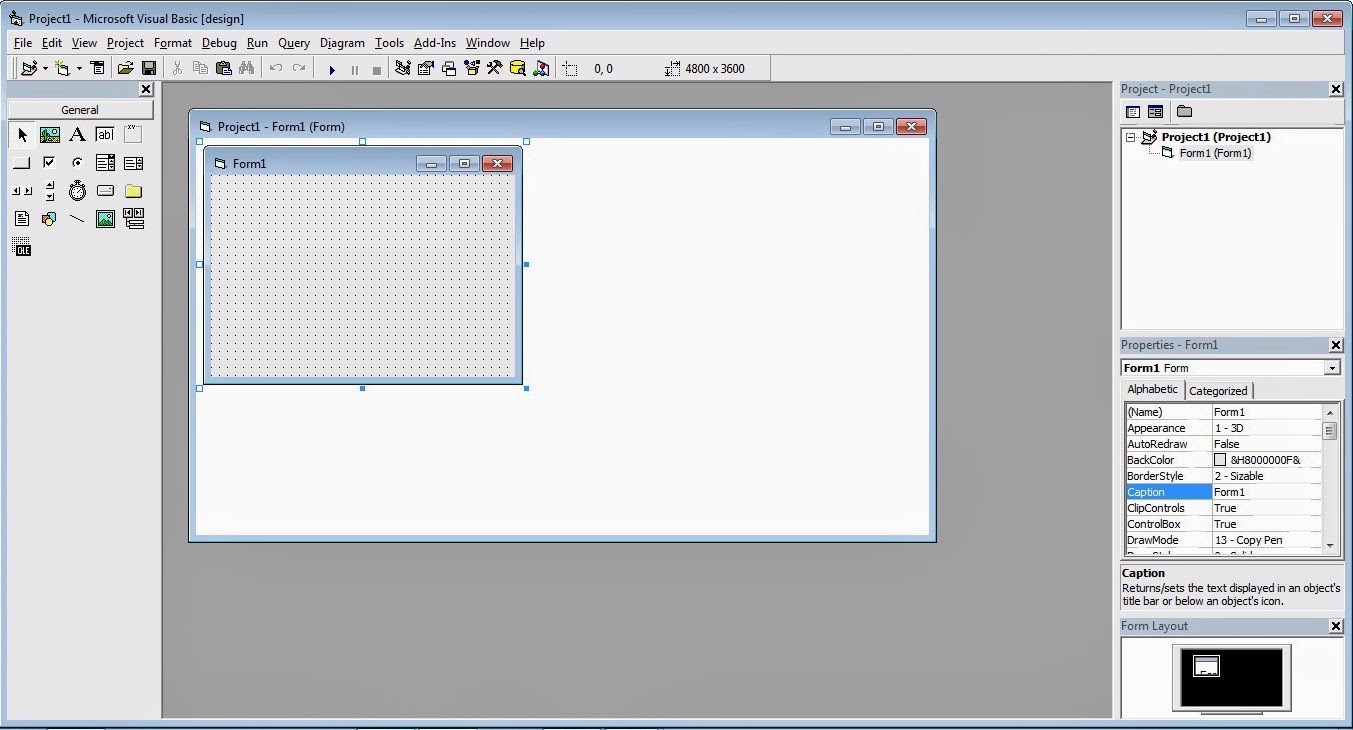Click View Object in Project panel
Viewport: 1353px width, 730px height.
1155,112
